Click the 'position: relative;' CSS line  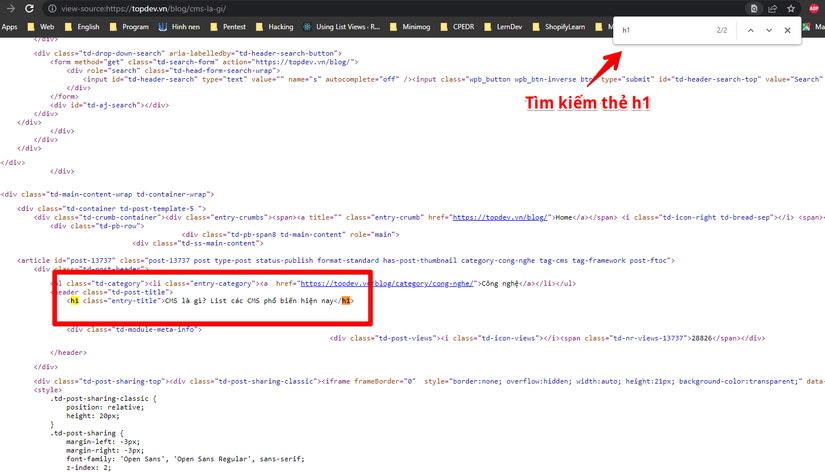pyautogui.click(x=105, y=407)
